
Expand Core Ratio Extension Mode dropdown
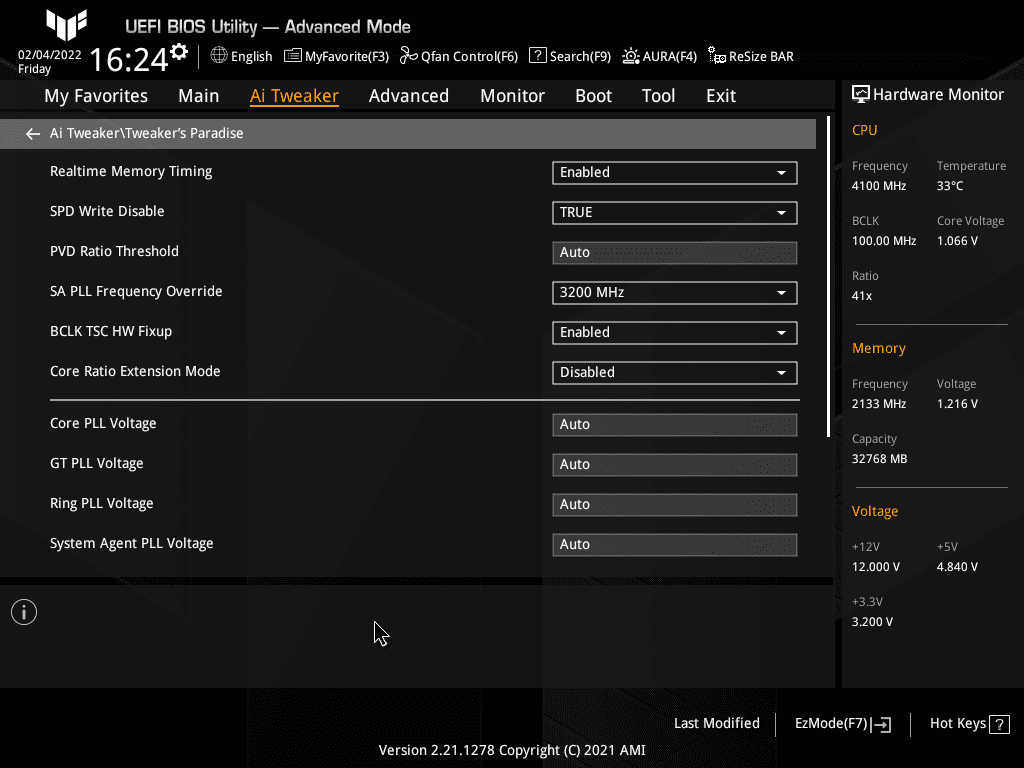pyautogui.click(x=675, y=373)
